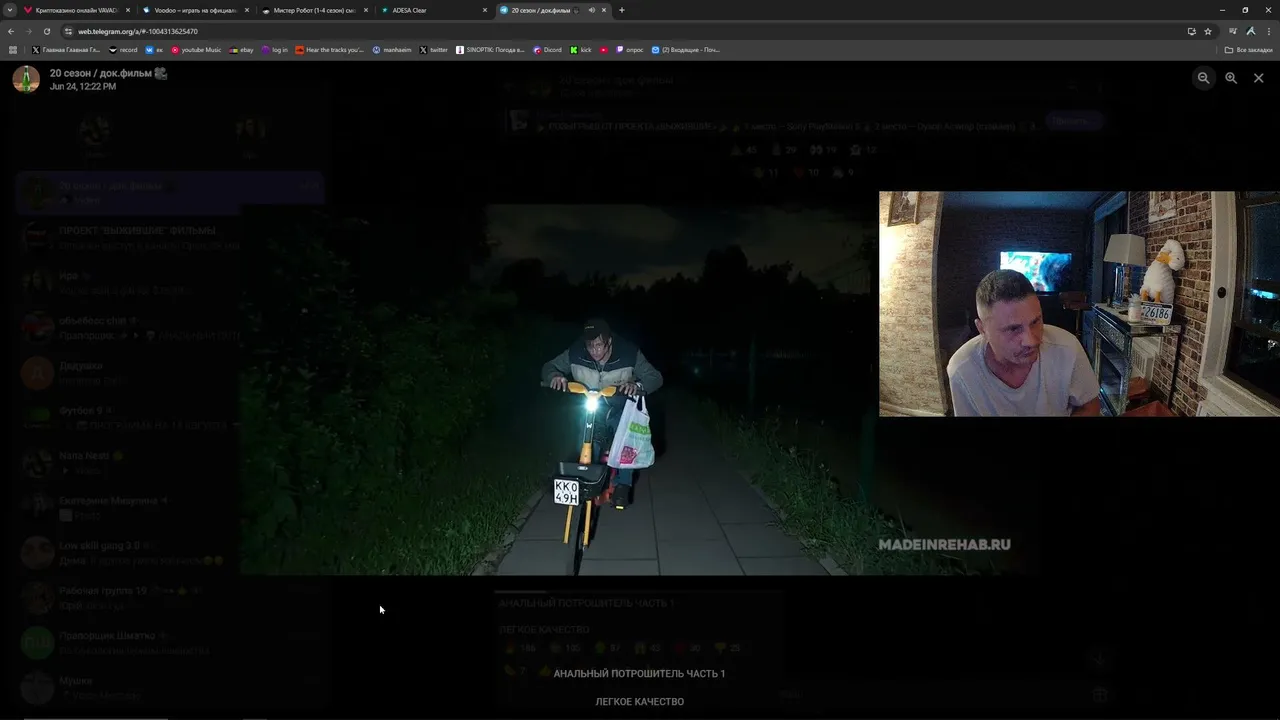
Task: Reload the current page
Action: (x=47, y=31)
